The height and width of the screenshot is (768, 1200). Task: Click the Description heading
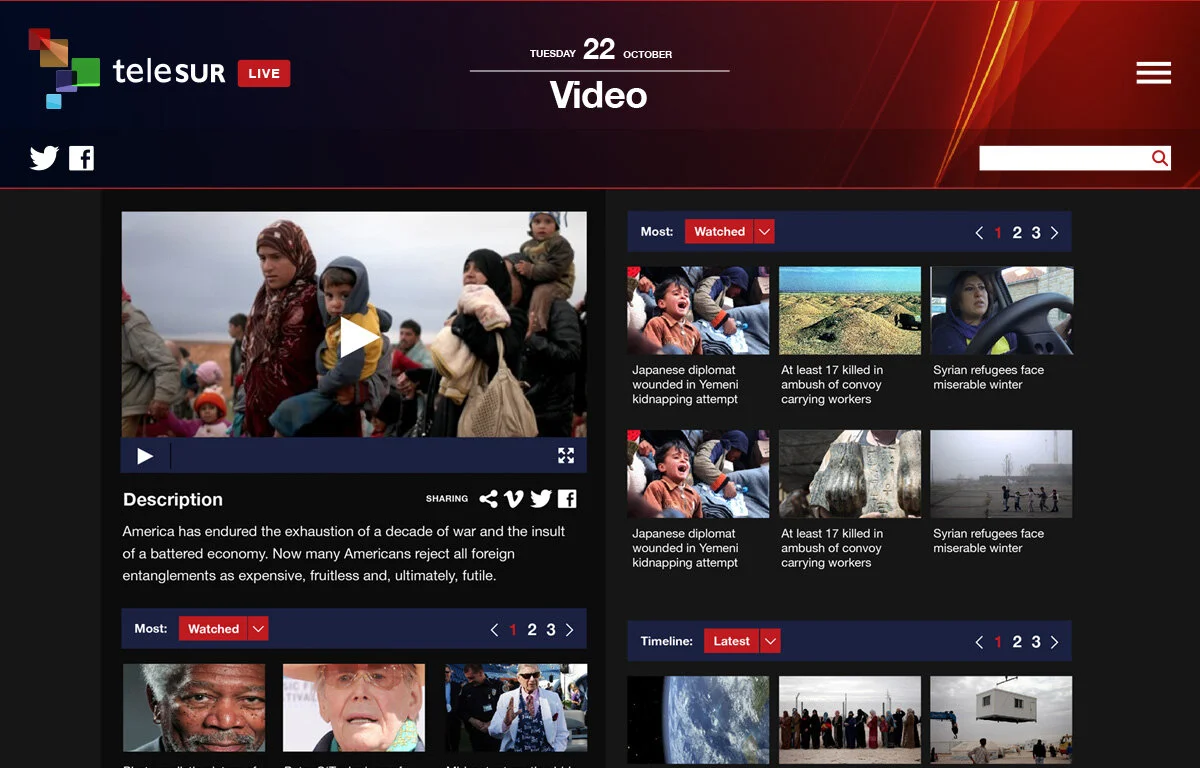(x=173, y=500)
